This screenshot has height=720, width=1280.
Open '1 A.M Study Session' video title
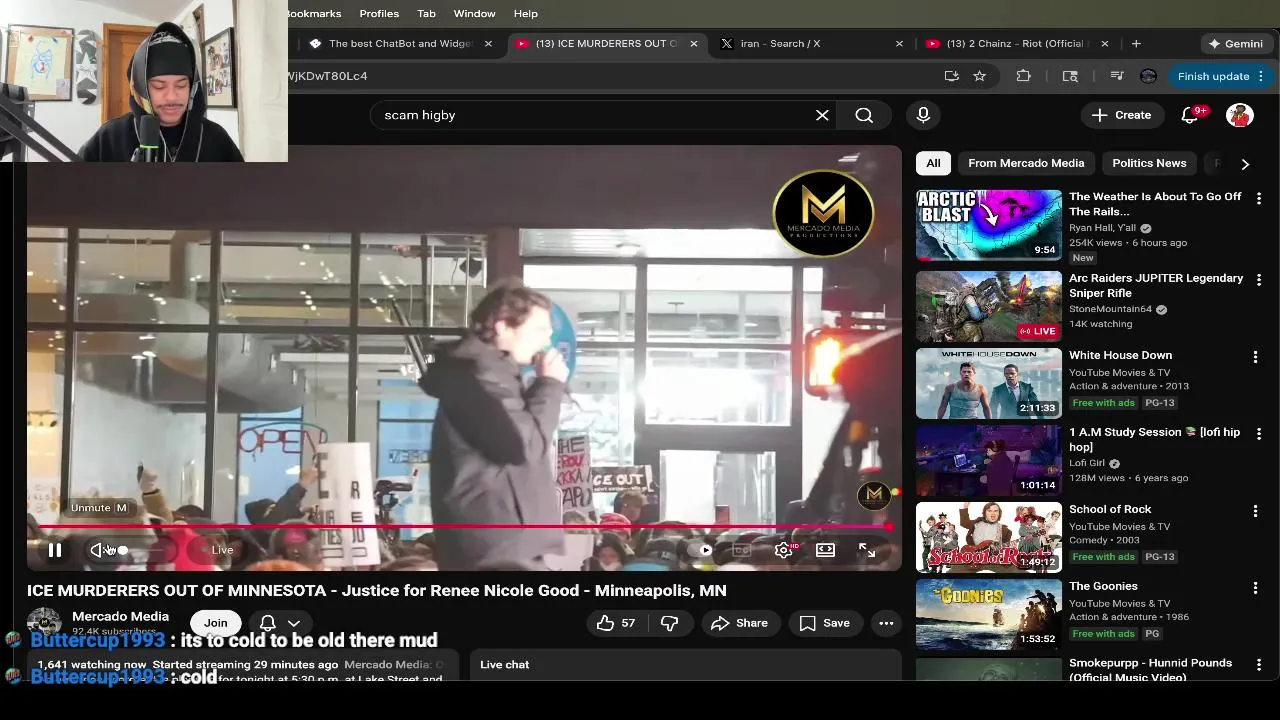tap(1154, 439)
